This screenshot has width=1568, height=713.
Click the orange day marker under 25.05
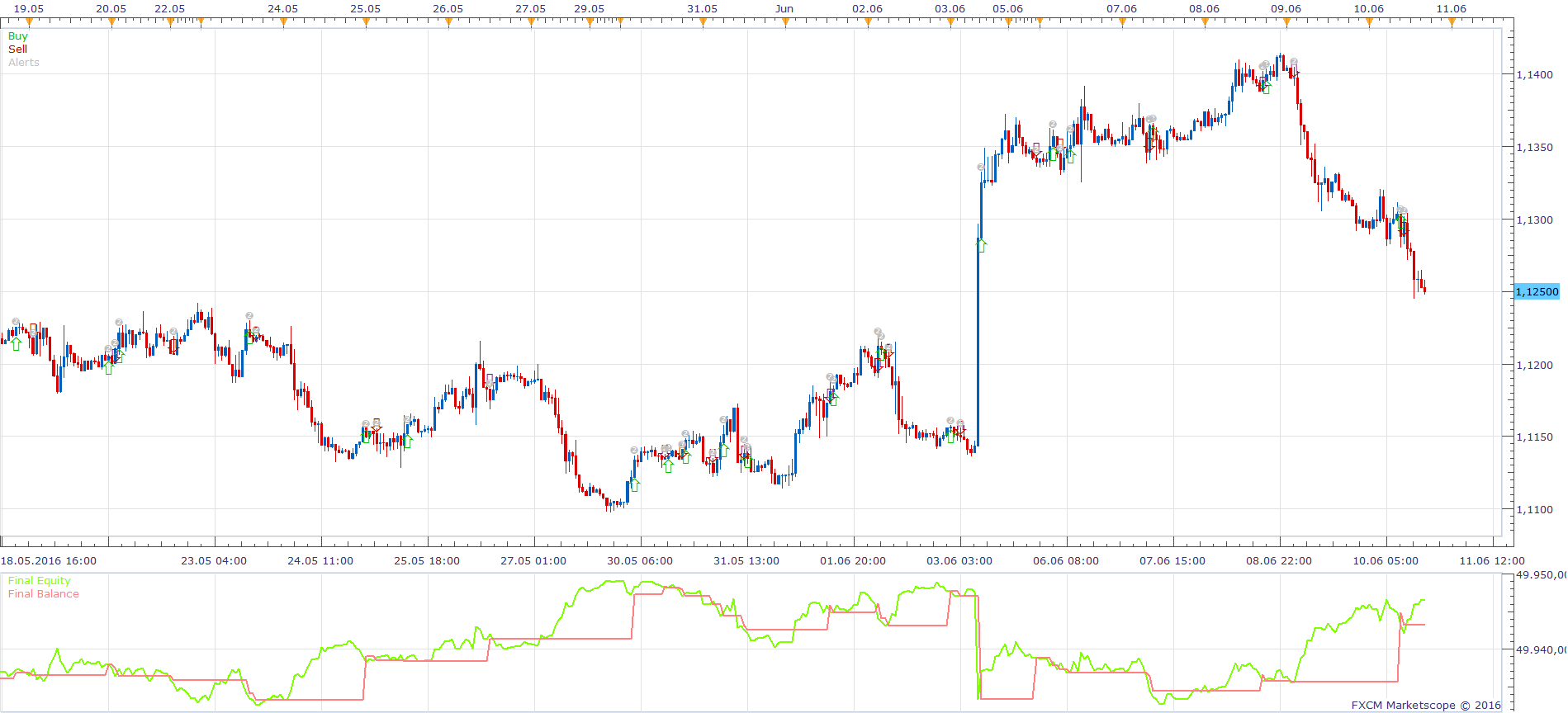pos(366,23)
